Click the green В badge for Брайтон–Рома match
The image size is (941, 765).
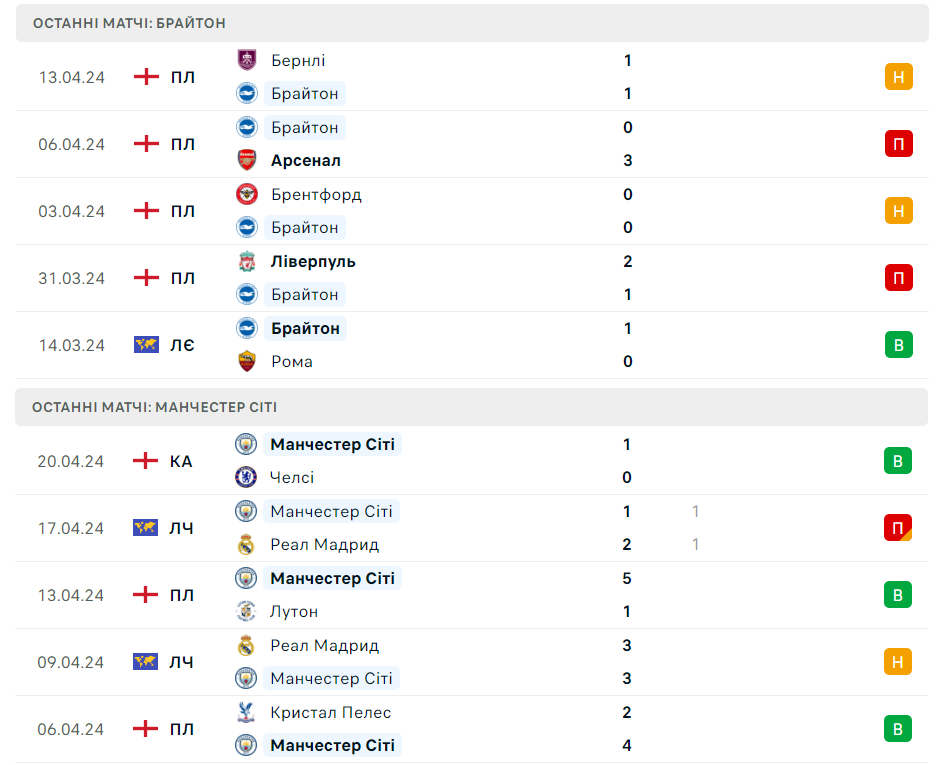tap(898, 345)
